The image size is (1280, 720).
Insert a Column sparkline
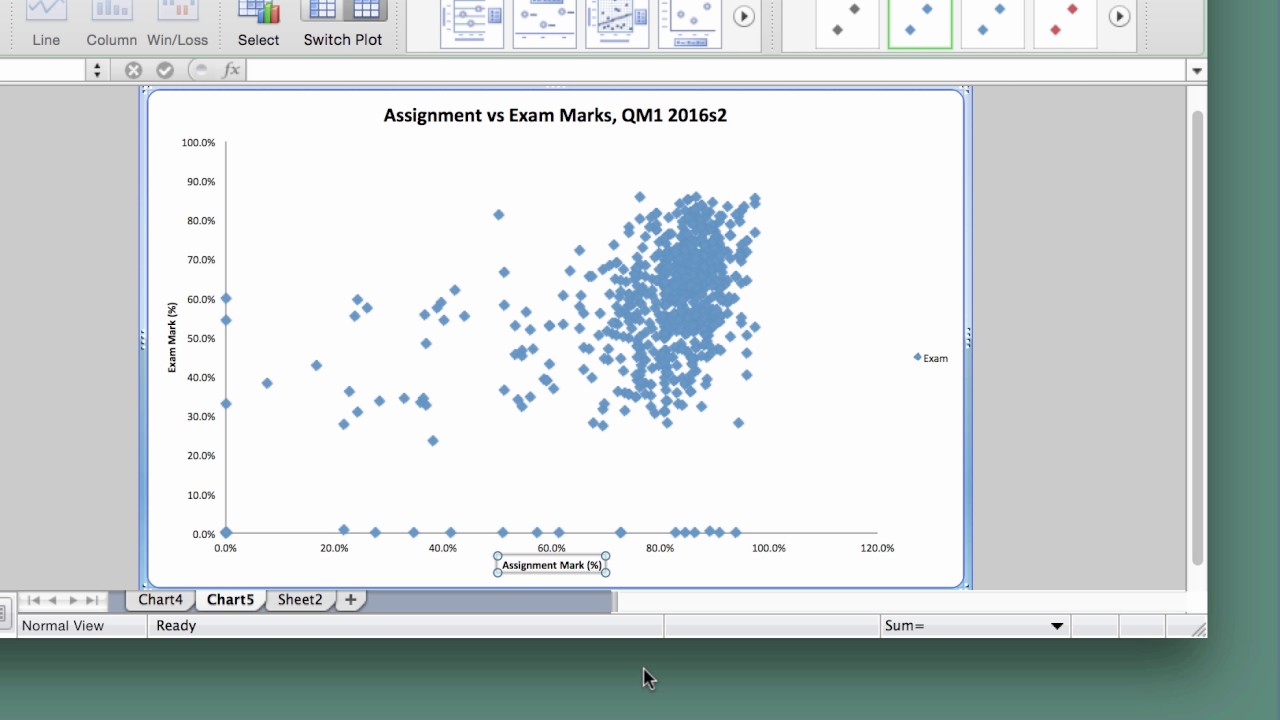(x=111, y=24)
